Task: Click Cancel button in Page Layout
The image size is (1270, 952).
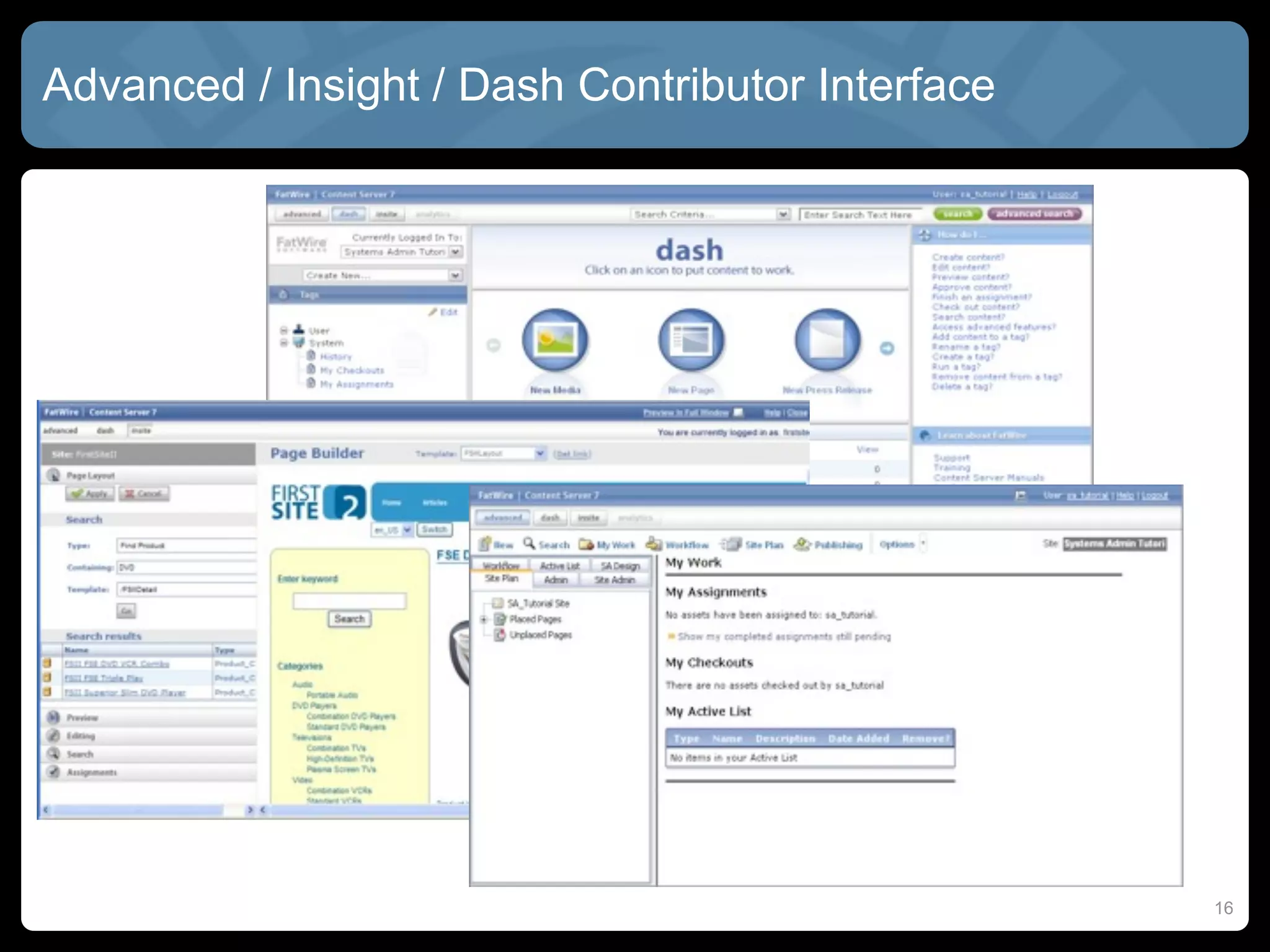Action: [144, 494]
